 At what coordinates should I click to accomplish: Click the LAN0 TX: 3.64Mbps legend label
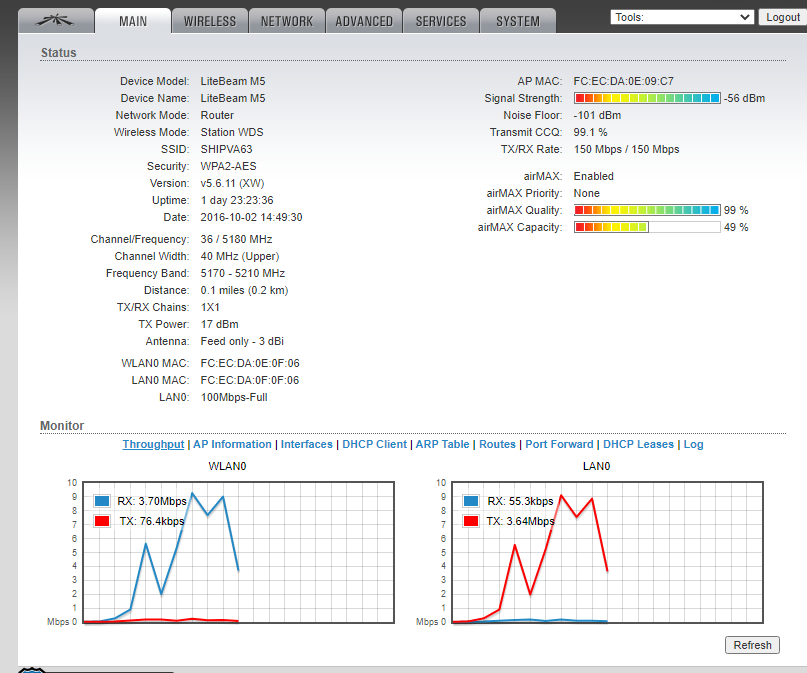click(x=520, y=521)
